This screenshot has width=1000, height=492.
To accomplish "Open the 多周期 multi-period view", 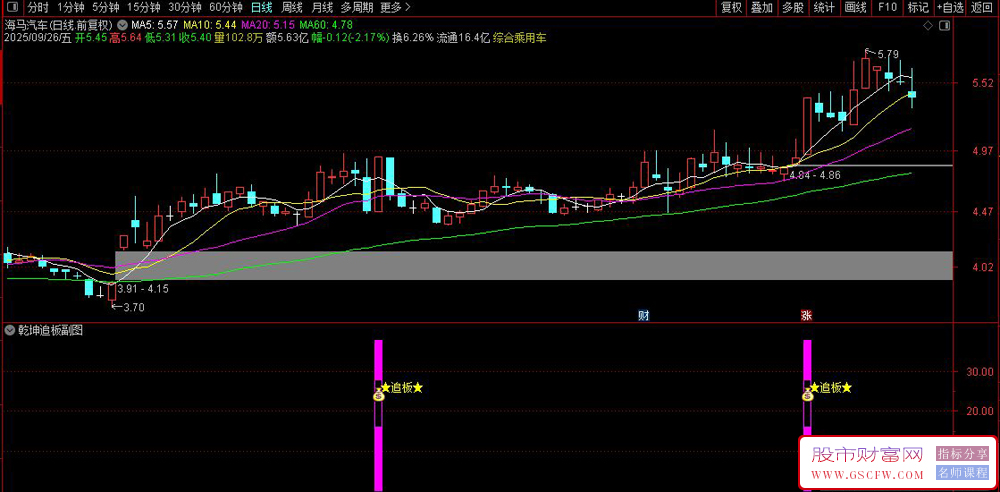I will click(x=357, y=8).
